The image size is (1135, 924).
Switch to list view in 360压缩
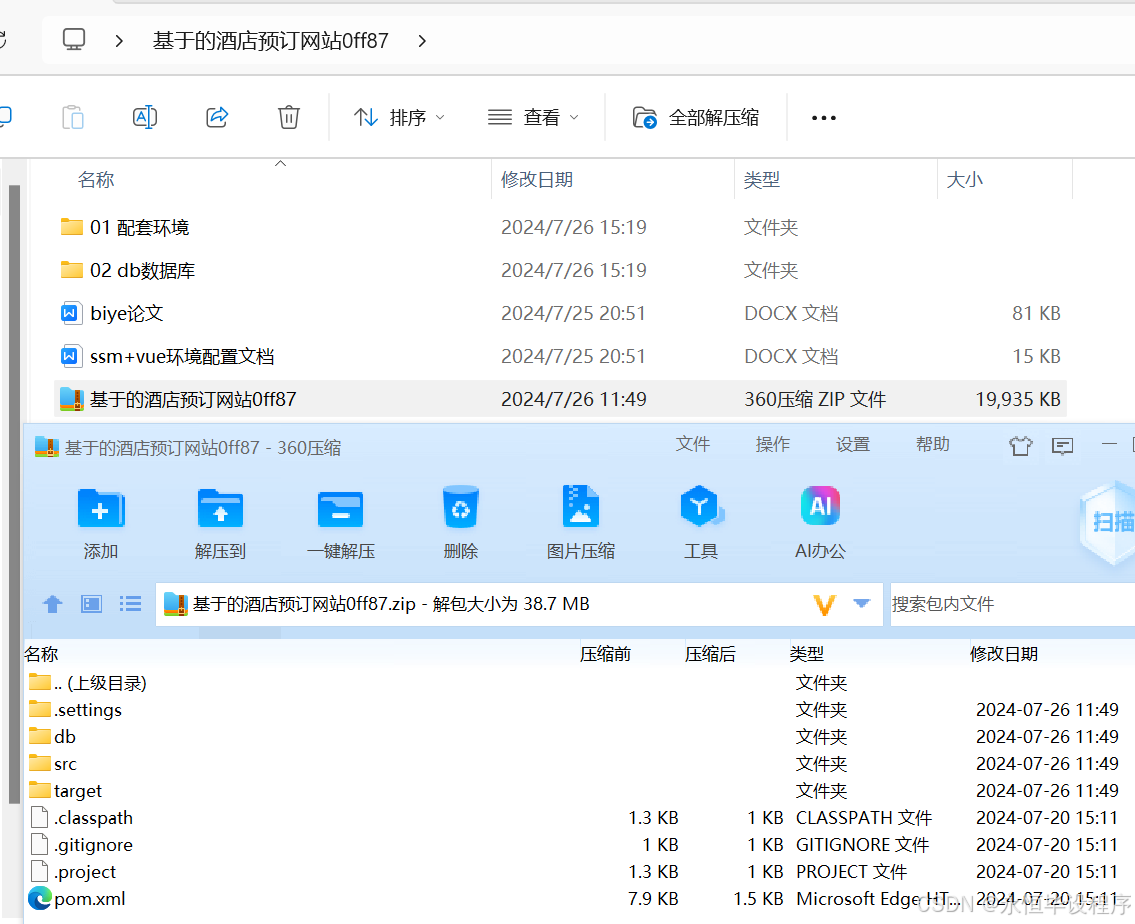[x=129, y=604]
